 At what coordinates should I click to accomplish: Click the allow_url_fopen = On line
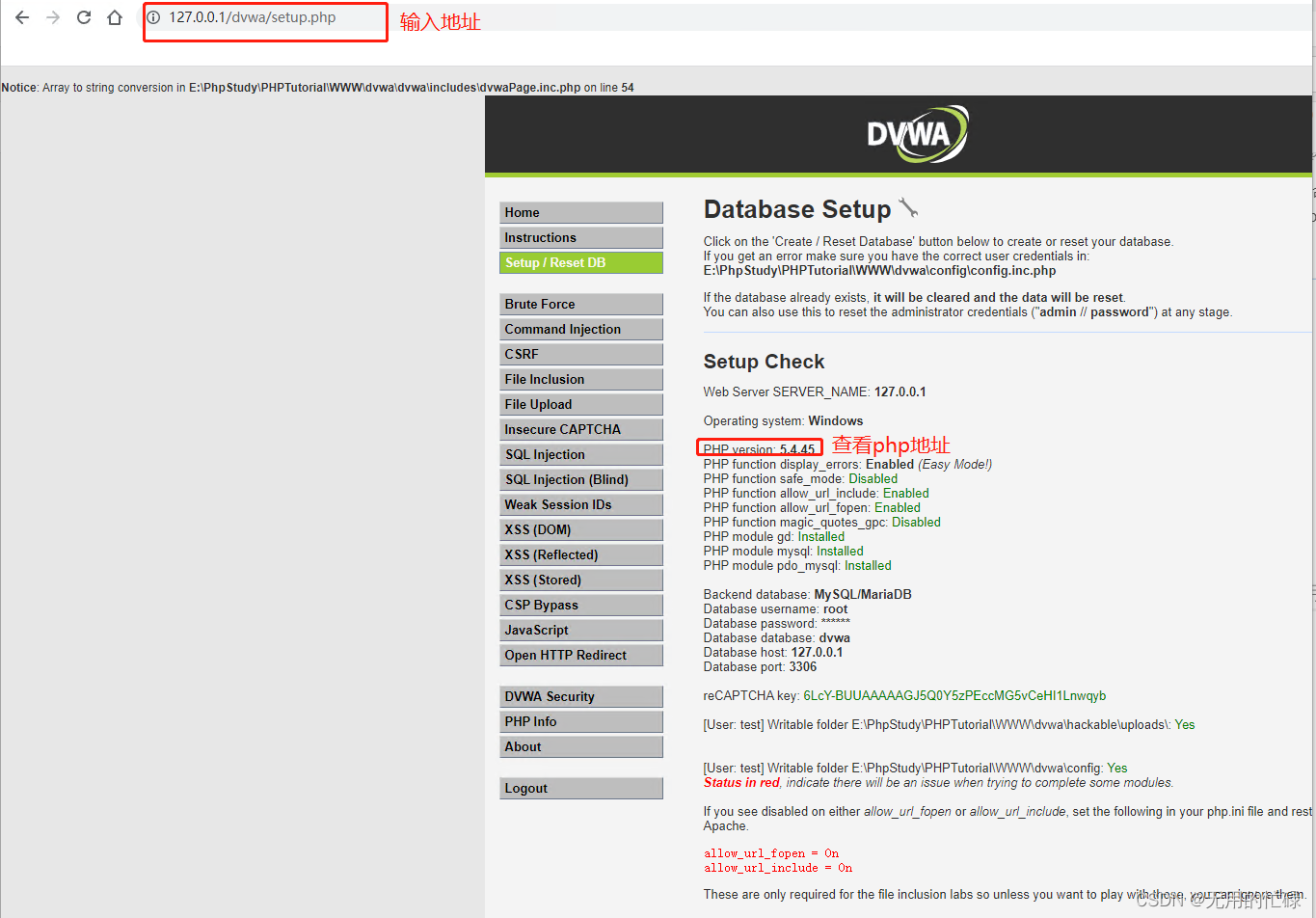pyautogui.click(x=771, y=853)
